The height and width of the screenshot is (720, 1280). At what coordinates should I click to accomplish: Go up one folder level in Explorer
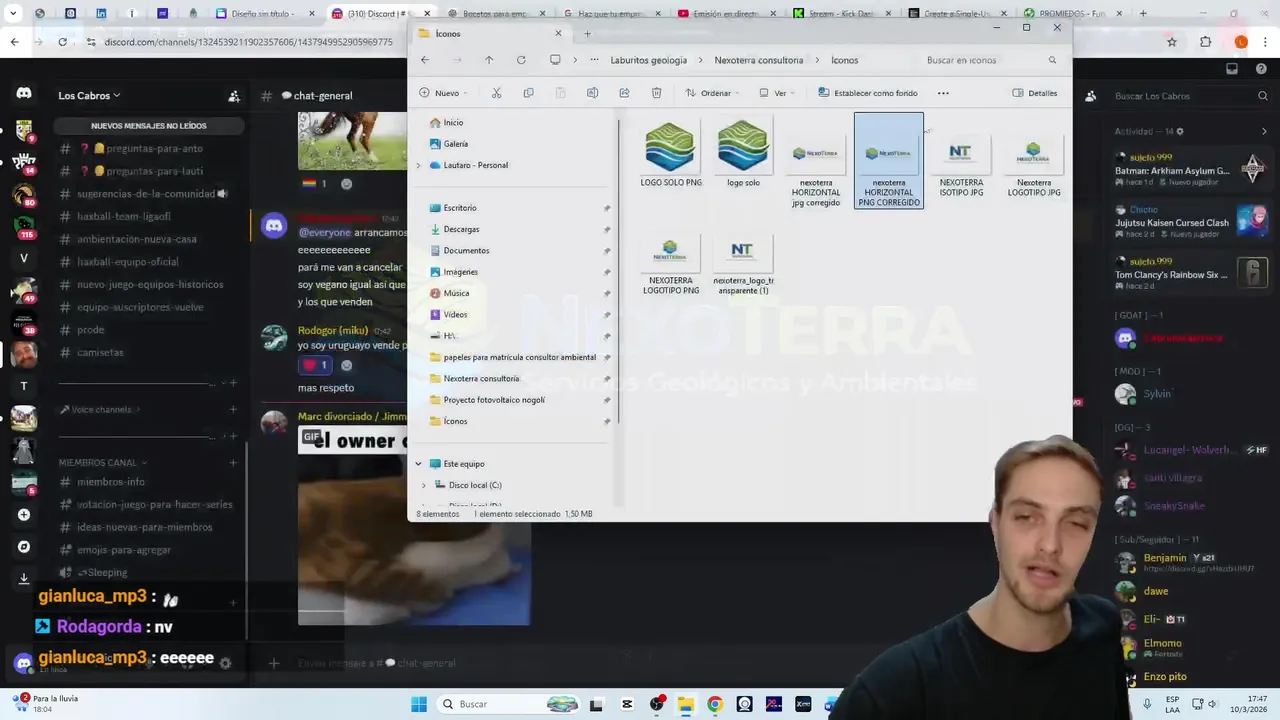click(489, 60)
